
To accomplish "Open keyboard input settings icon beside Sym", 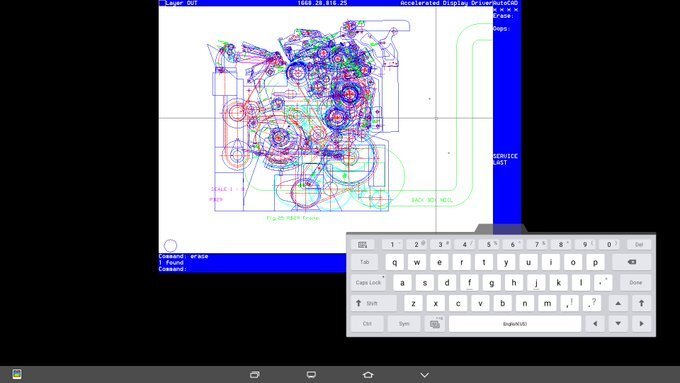I will (435, 324).
